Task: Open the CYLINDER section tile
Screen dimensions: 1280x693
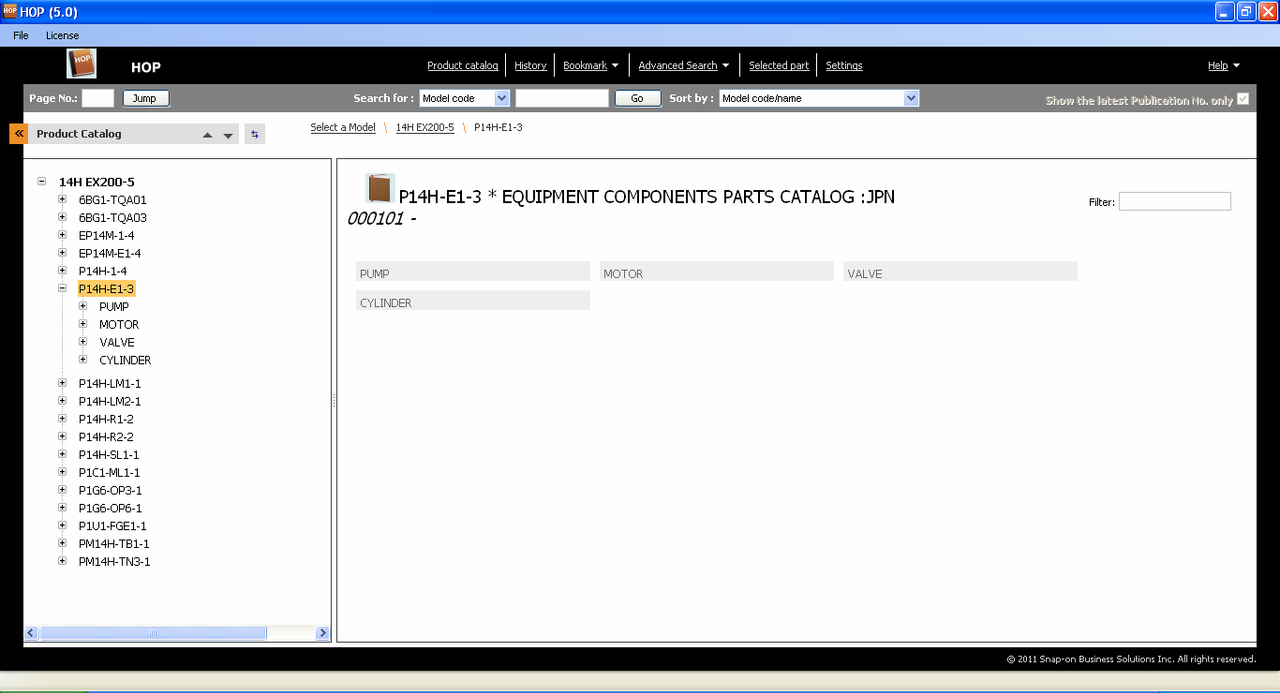Action: click(x=473, y=301)
